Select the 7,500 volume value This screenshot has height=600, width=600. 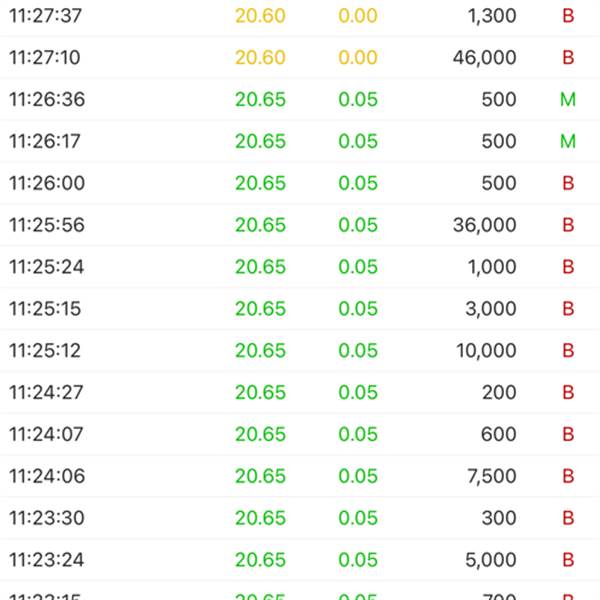(492, 476)
